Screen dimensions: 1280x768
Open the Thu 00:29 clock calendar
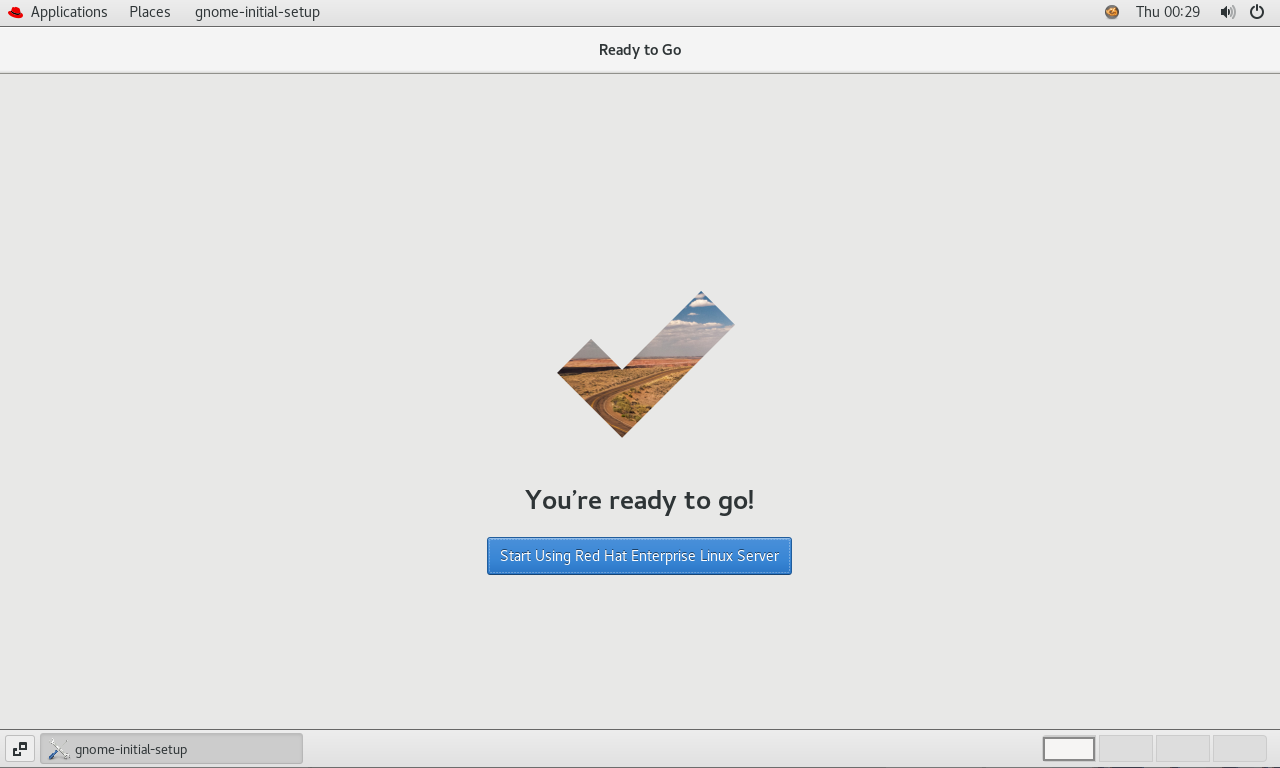(x=1168, y=12)
